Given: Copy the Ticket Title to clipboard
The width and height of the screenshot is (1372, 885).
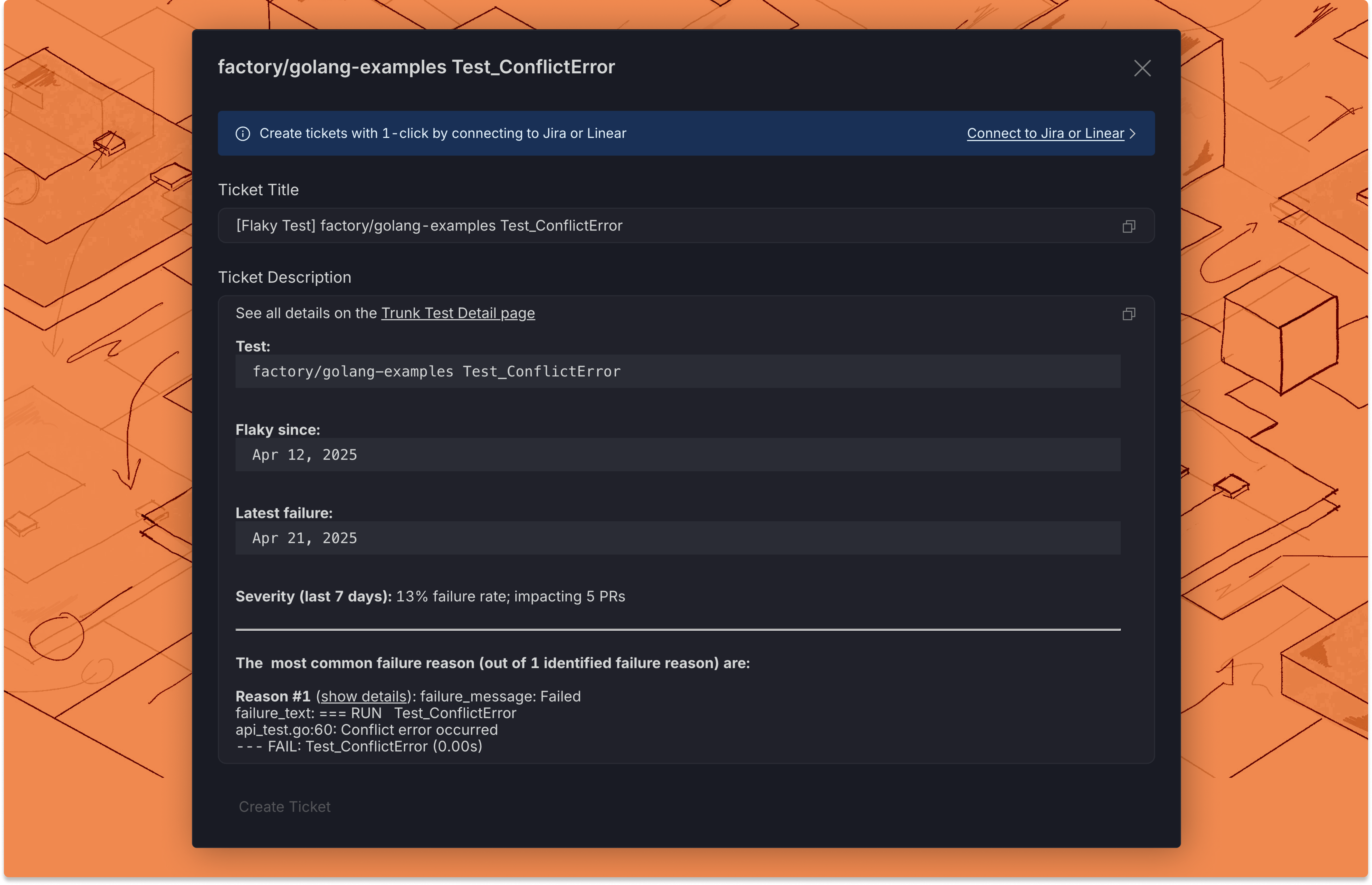Looking at the screenshot, I should pos(1128,226).
